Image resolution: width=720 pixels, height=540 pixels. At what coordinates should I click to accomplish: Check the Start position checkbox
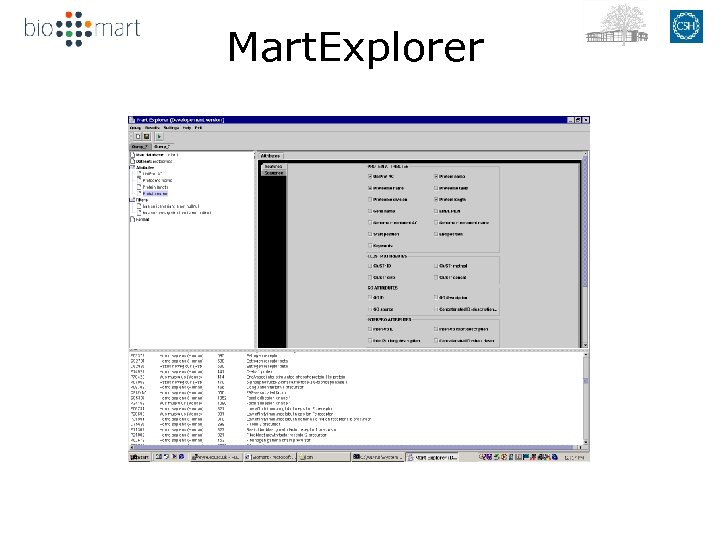coord(370,234)
